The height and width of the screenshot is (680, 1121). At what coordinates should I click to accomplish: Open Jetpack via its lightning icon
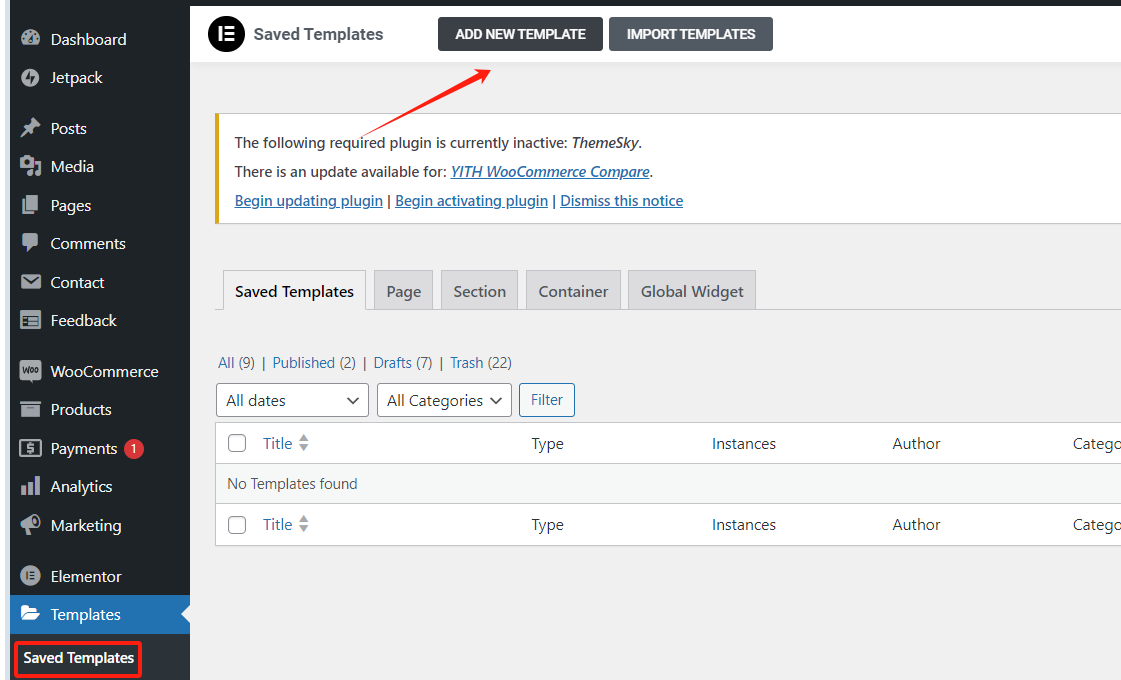[30, 78]
